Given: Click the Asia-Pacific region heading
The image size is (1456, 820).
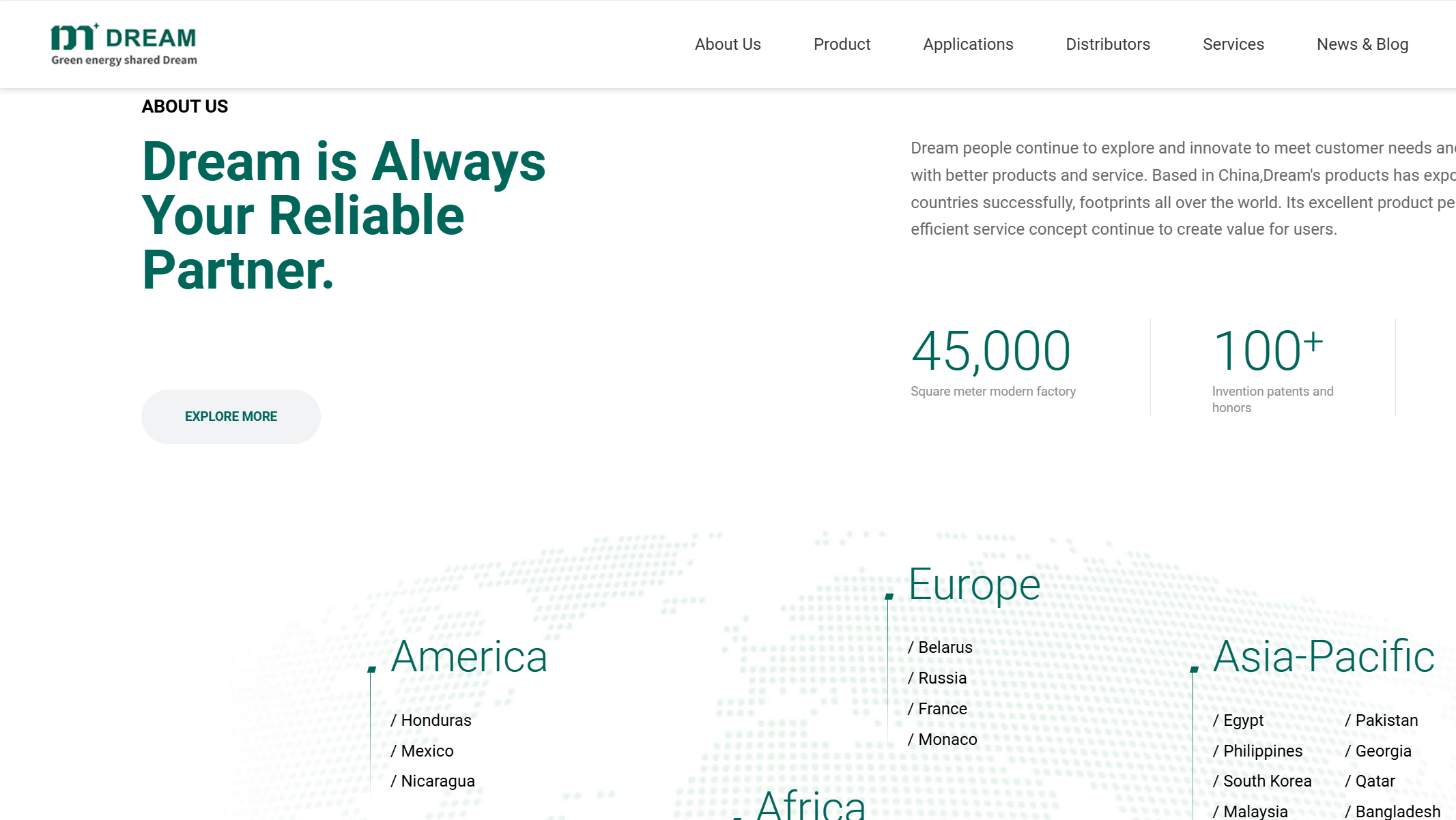Looking at the screenshot, I should tap(1324, 656).
